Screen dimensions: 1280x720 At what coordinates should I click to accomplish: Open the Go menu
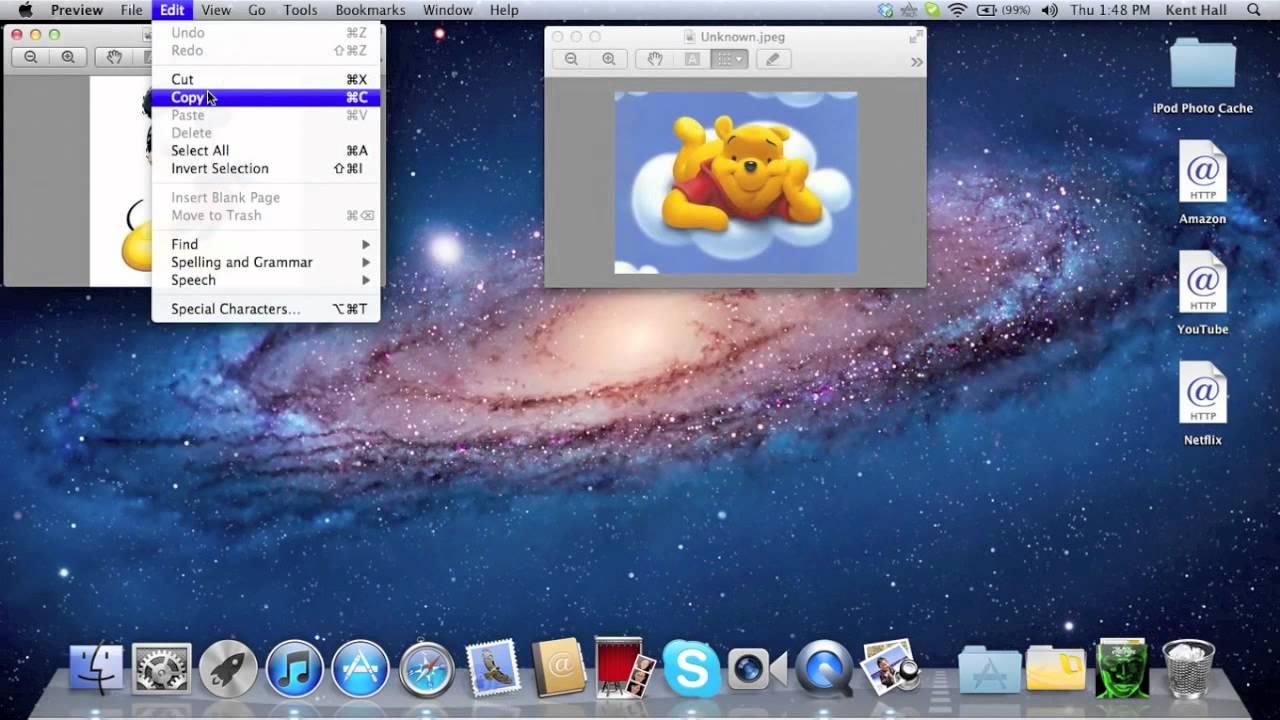(x=257, y=10)
